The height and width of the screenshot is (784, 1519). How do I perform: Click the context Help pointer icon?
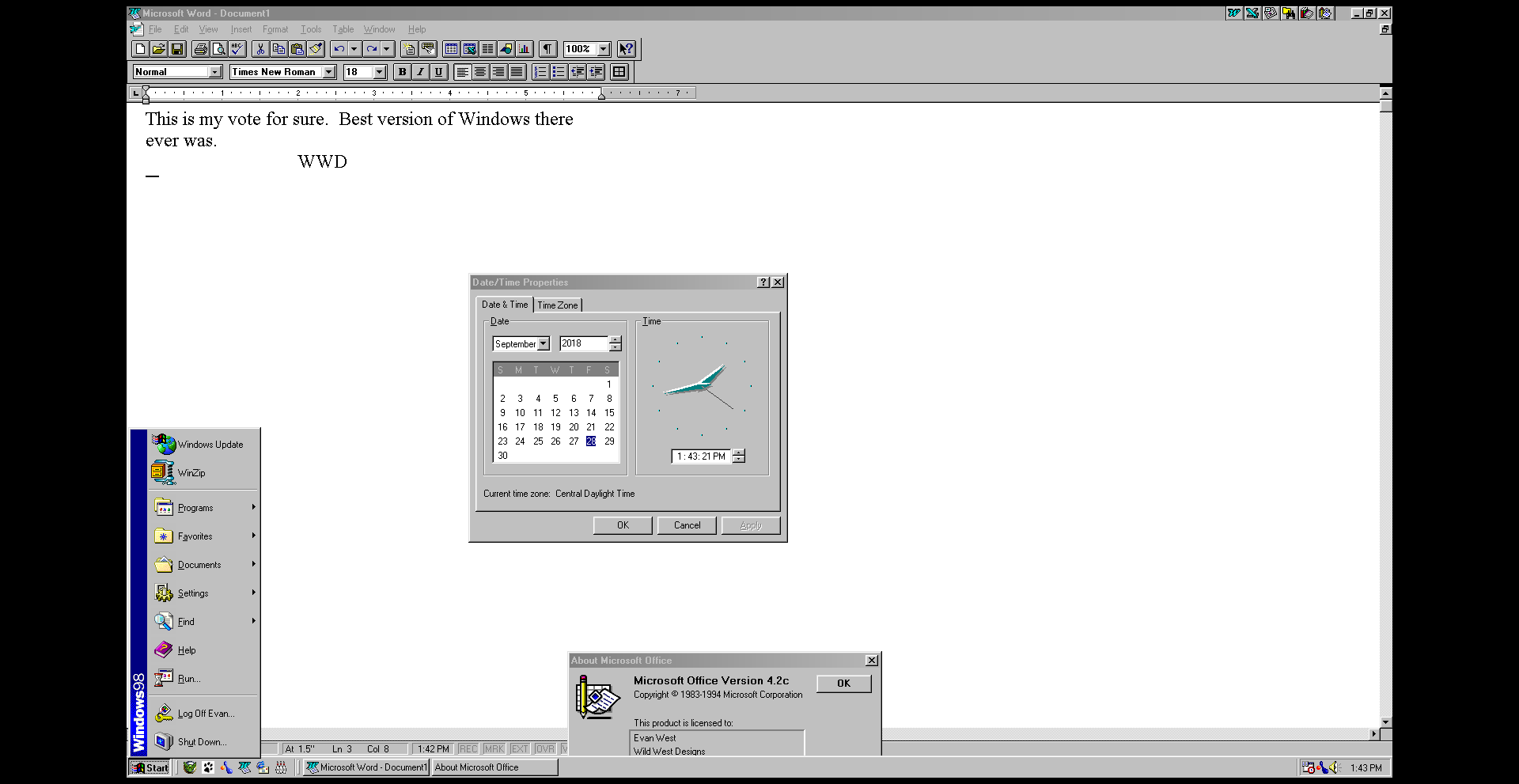[x=627, y=49]
